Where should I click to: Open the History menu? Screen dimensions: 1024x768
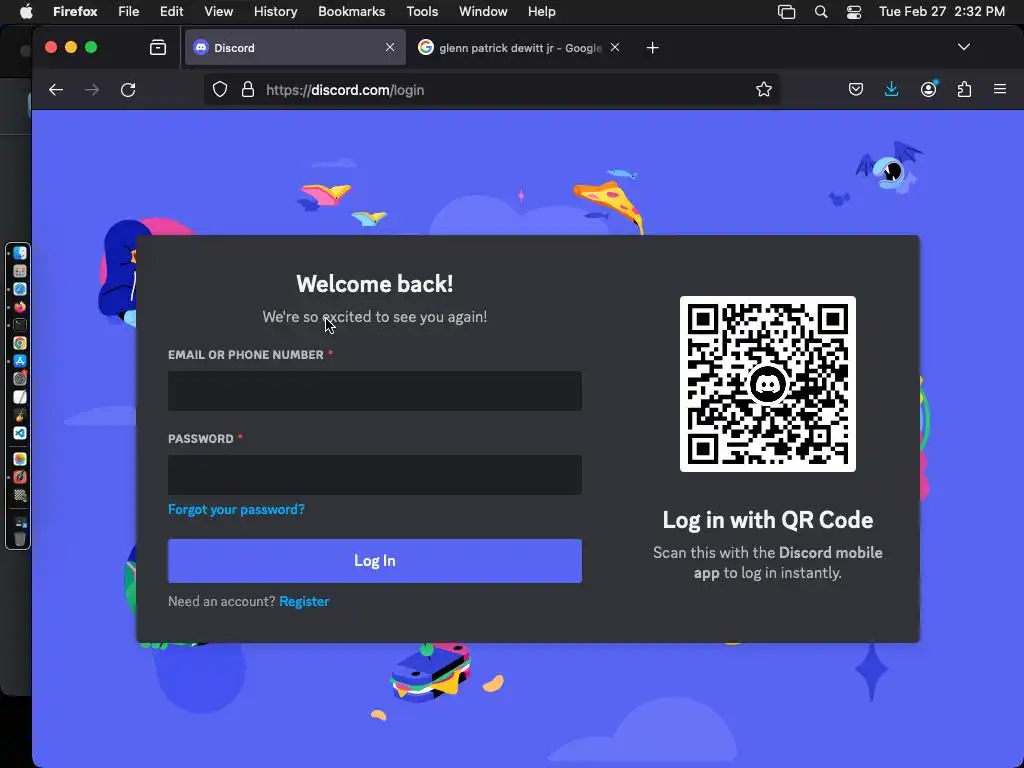[x=275, y=12]
